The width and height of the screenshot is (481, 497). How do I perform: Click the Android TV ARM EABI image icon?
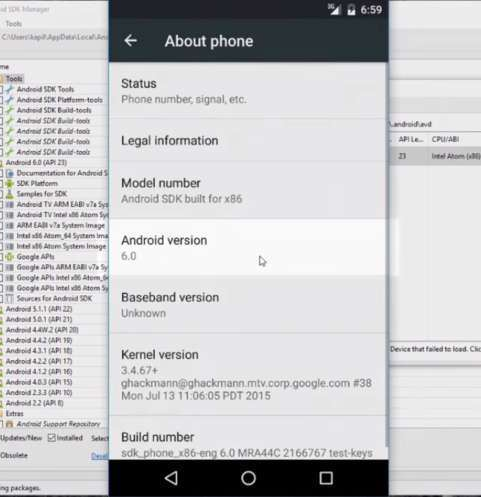coord(10,204)
